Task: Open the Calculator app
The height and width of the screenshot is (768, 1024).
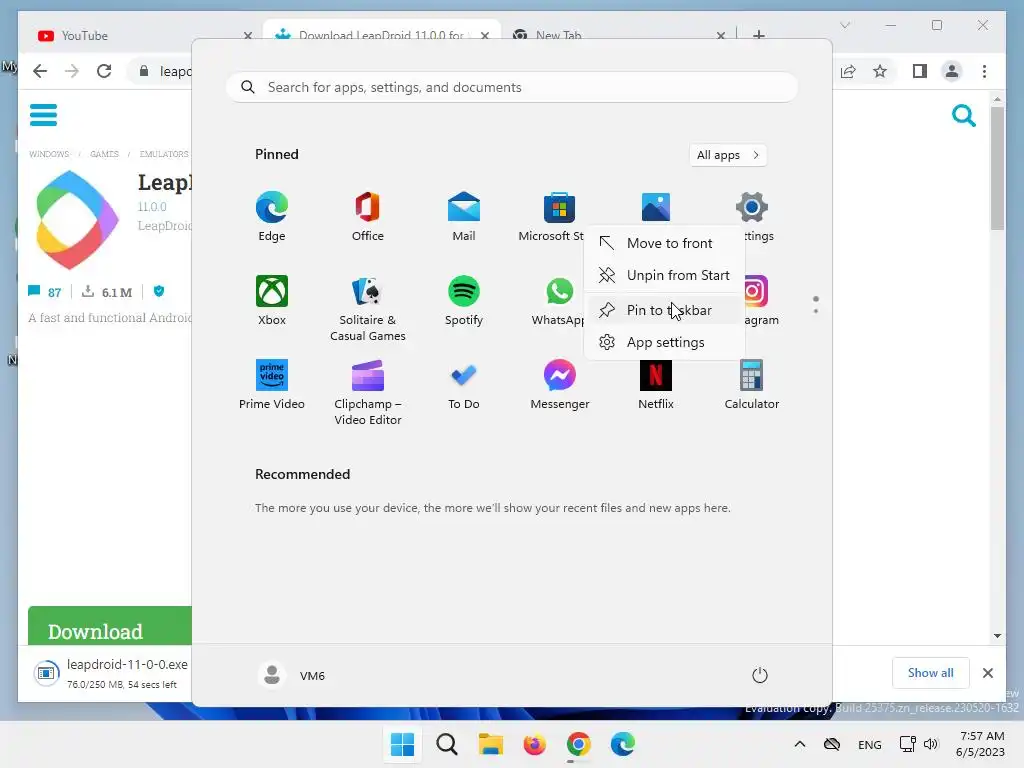Action: pyautogui.click(x=752, y=385)
